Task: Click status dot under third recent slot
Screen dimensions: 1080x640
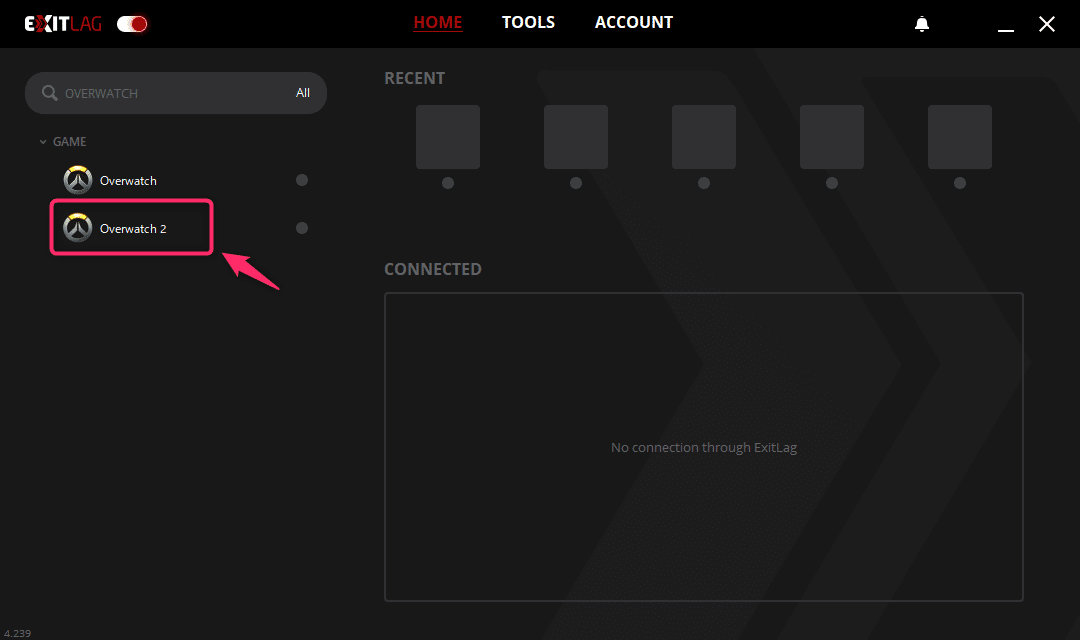Action: (x=704, y=183)
